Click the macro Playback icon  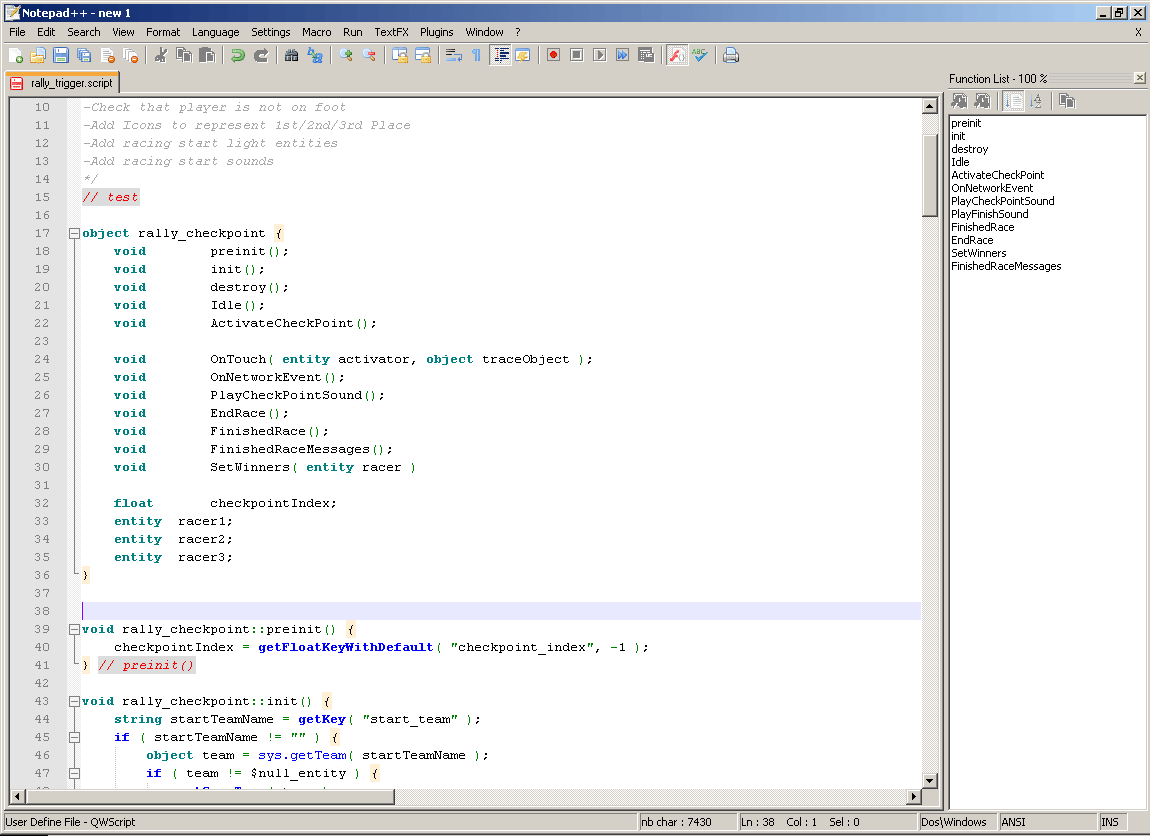[599, 56]
